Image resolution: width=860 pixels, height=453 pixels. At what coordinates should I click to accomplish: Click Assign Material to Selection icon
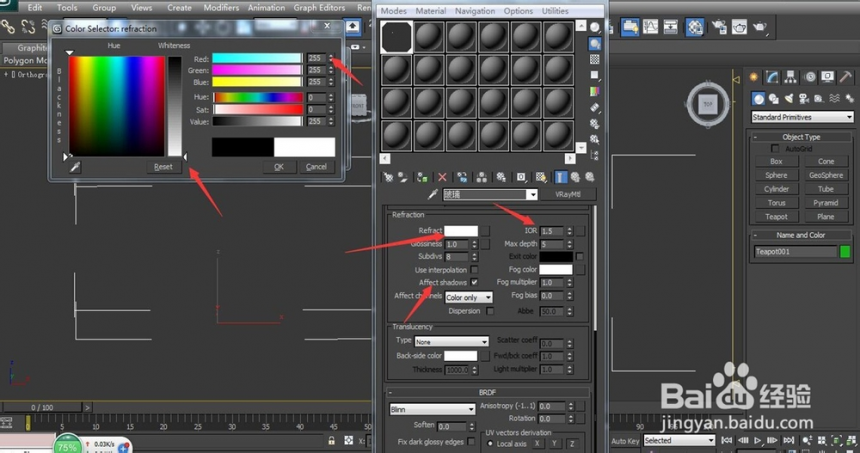coord(422,177)
